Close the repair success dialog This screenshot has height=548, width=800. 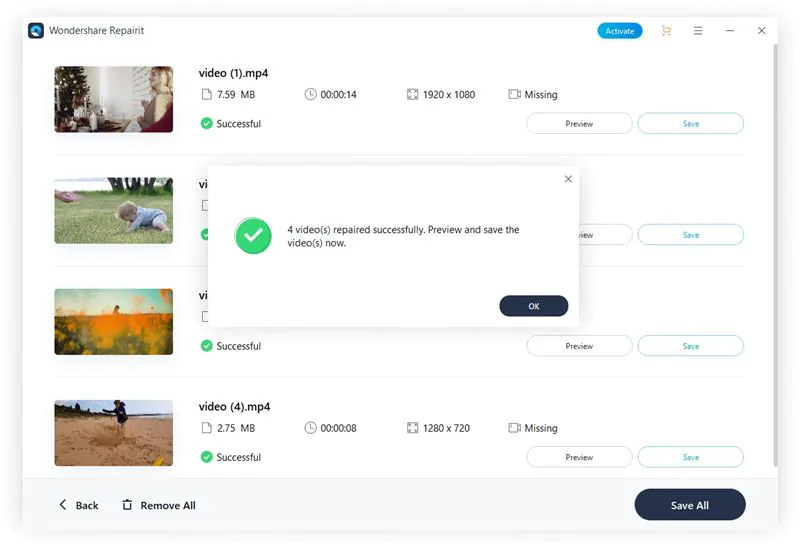click(568, 179)
